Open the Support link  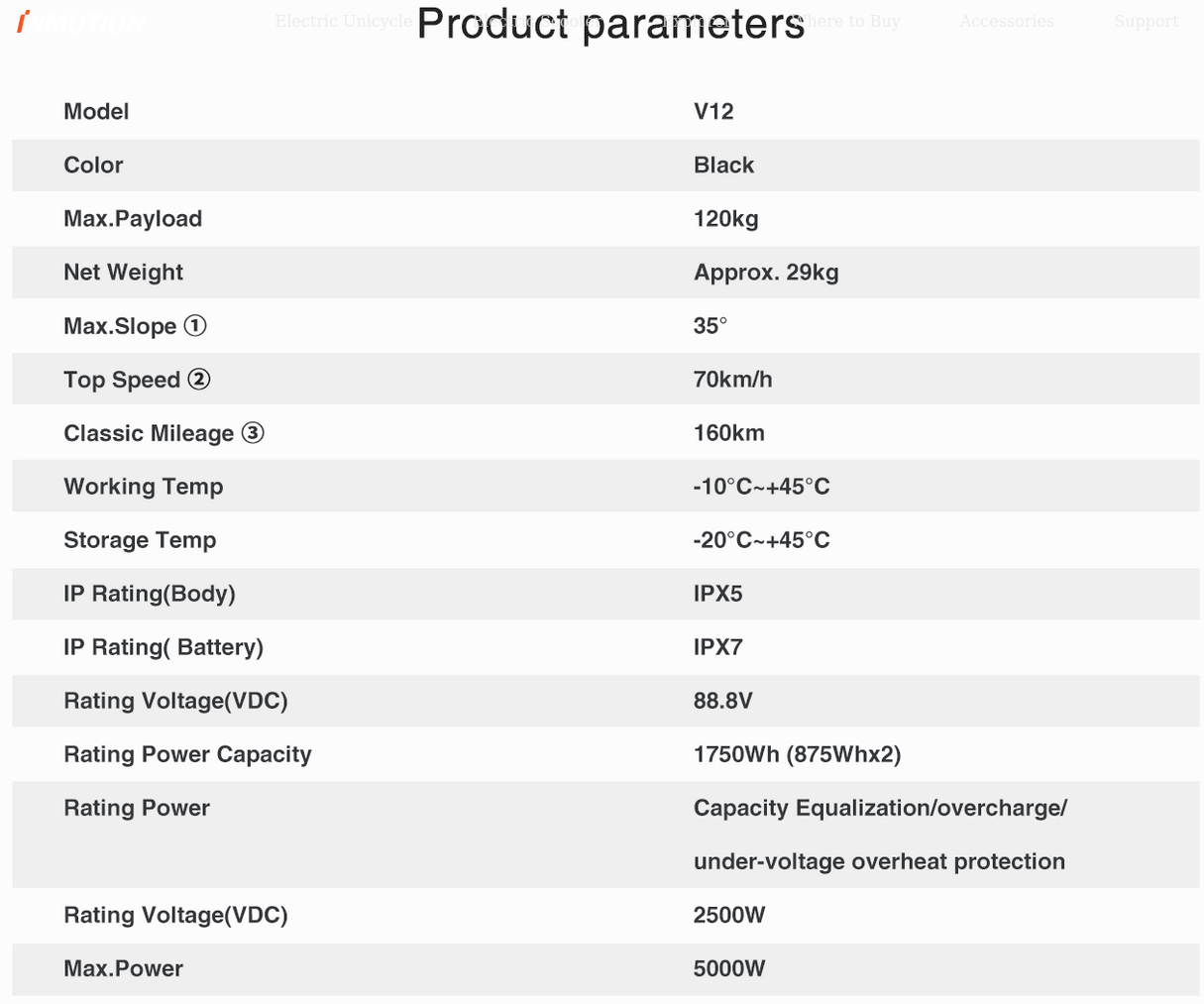1147,21
